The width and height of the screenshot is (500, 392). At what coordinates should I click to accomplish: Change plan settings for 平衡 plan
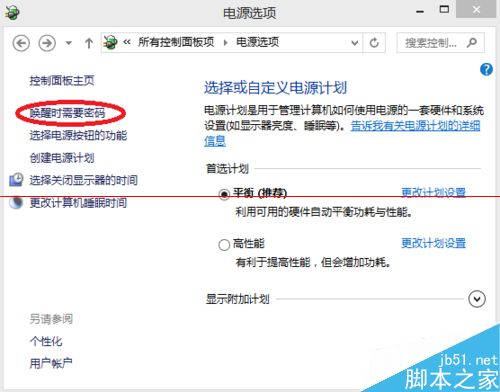point(434,192)
